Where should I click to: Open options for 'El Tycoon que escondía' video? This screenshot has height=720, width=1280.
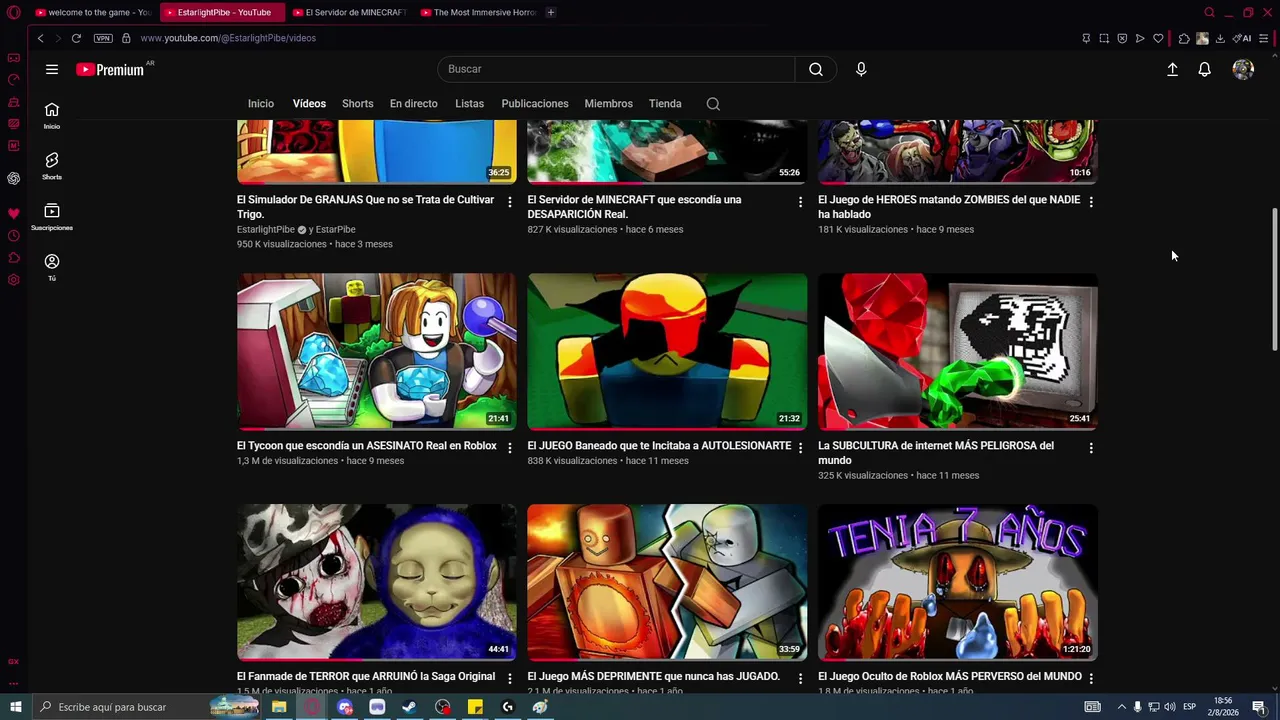pos(510,448)
